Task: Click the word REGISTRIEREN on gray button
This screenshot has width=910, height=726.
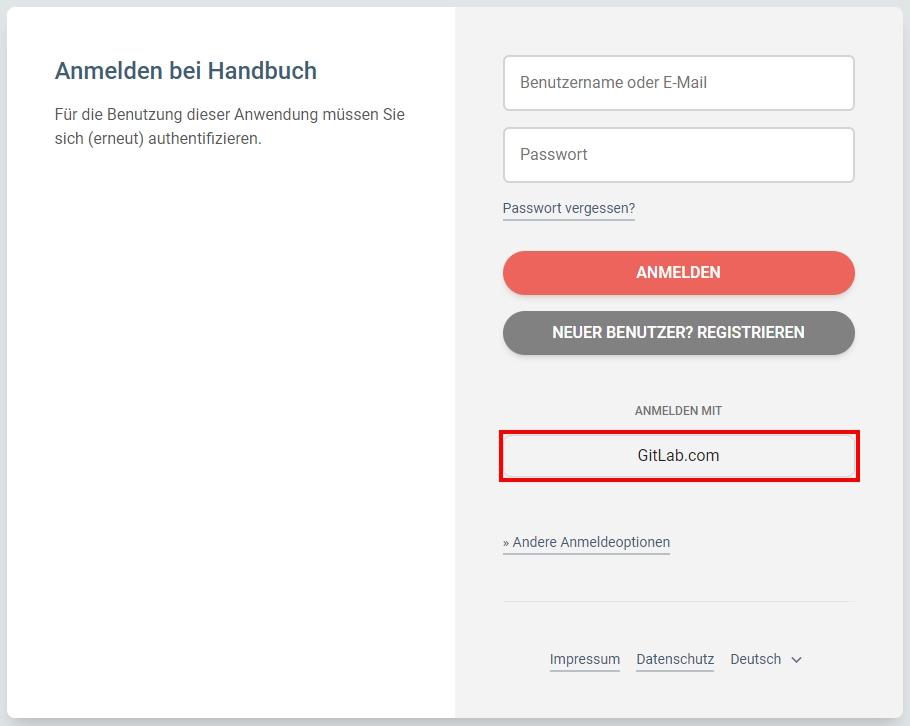Action: tap(750, 333)
